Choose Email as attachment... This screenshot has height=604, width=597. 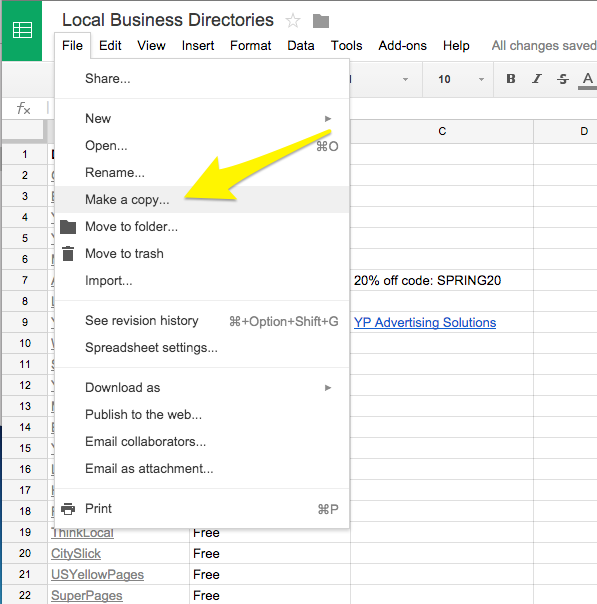[202, 468]
